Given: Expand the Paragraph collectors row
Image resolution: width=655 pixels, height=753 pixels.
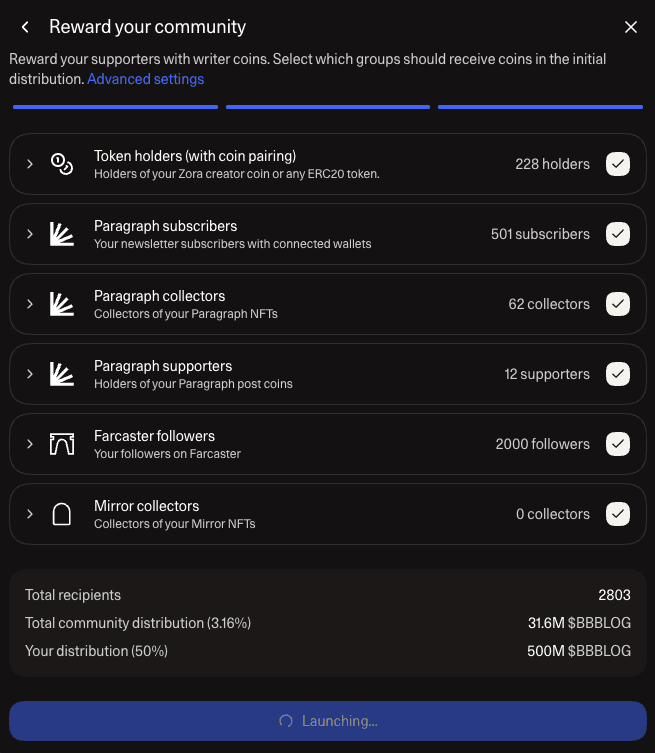Looking at the screenshot, I should [x=30, y=304].
